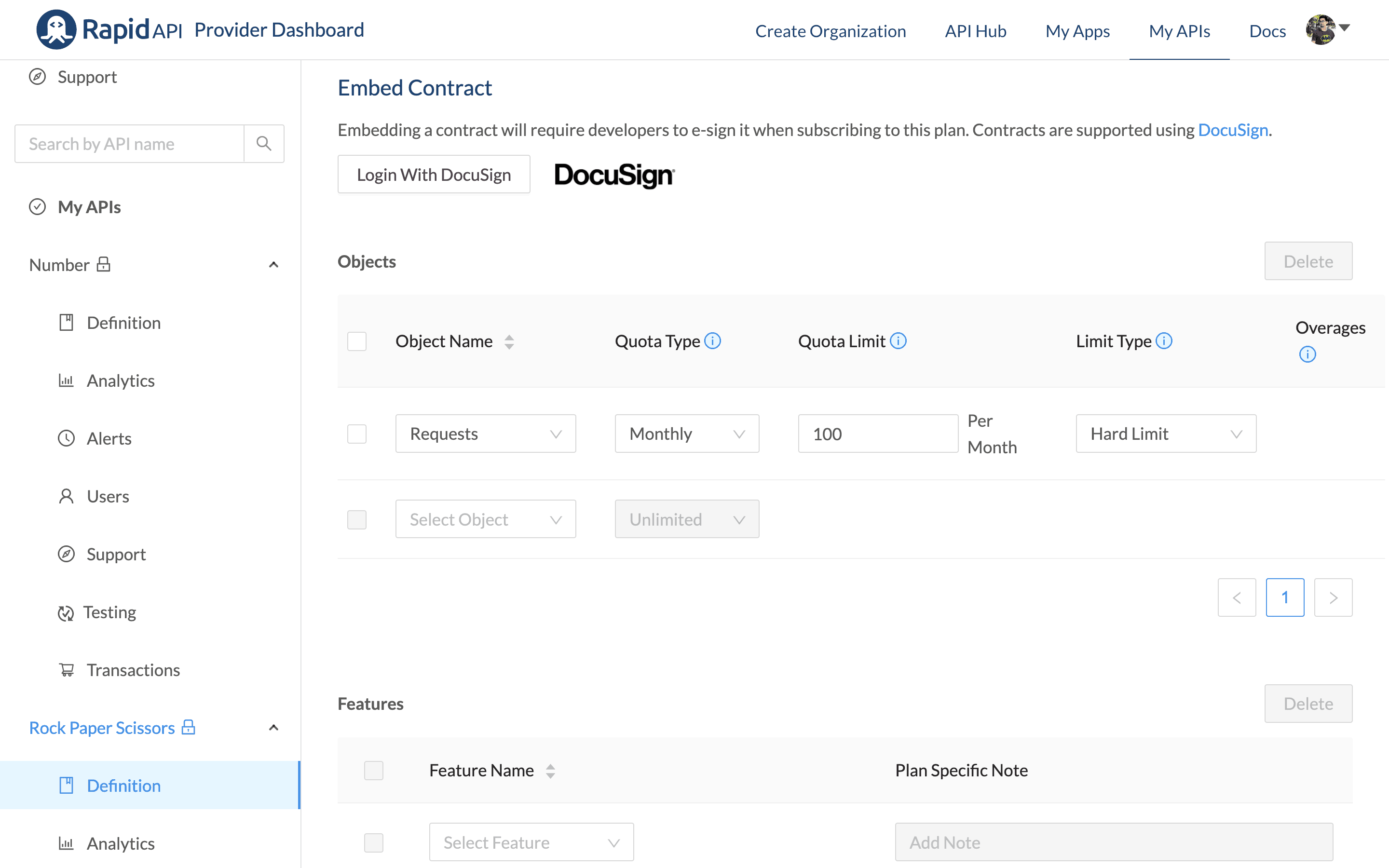Click the Overages info icon

click(1307, 354)
